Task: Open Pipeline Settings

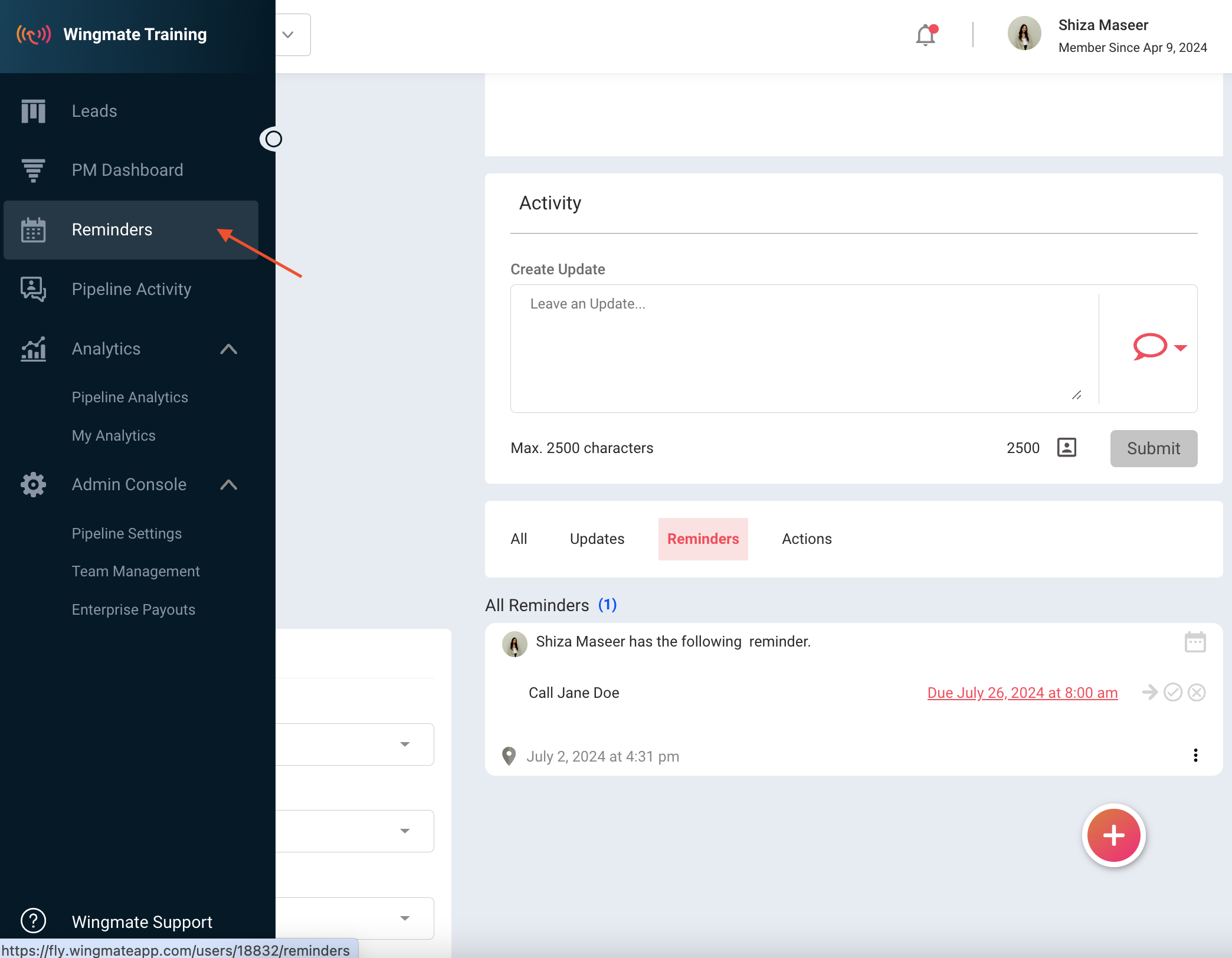Action: tap(127, 533)
